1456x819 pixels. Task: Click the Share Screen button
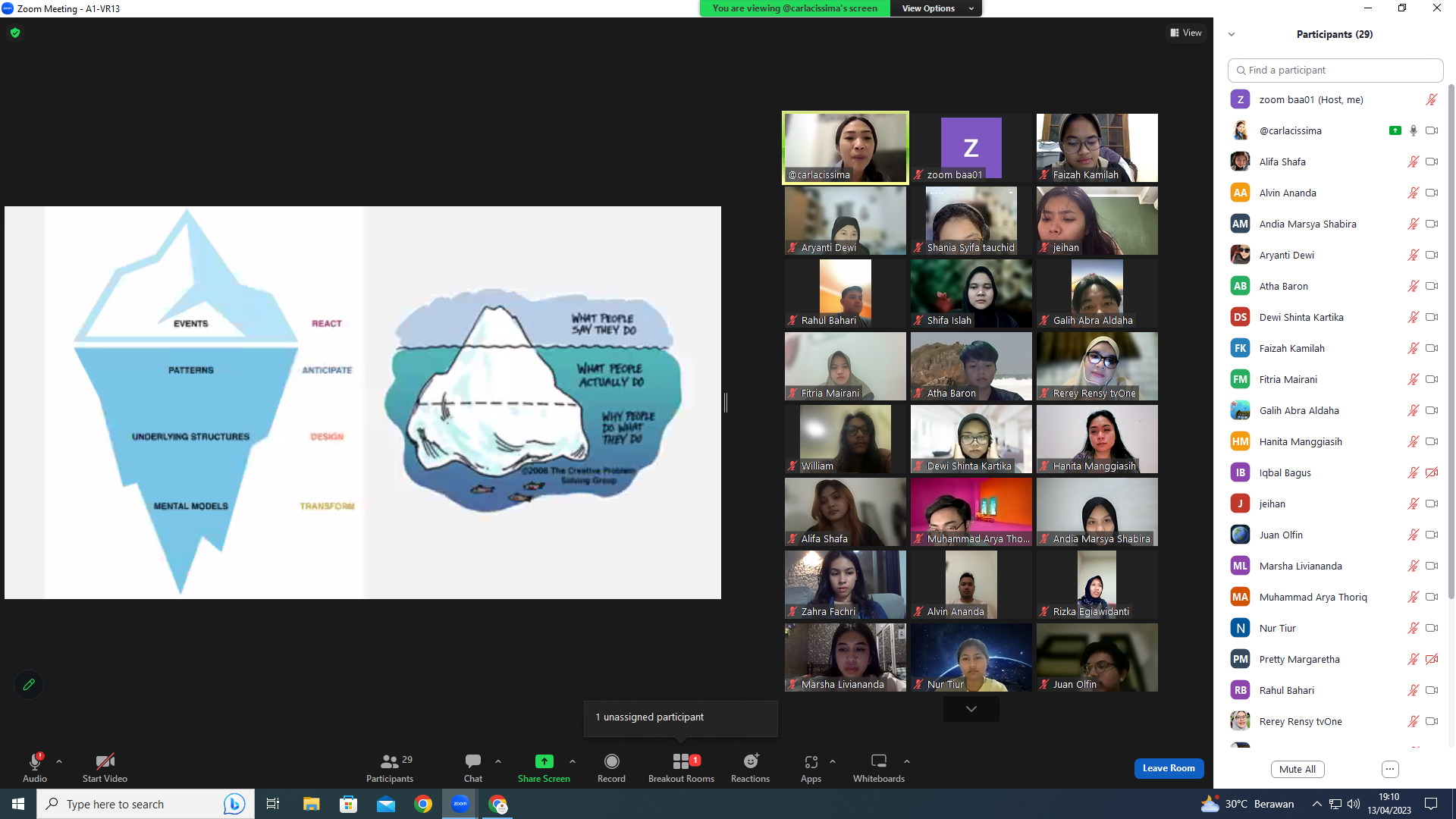pos(544,767)
